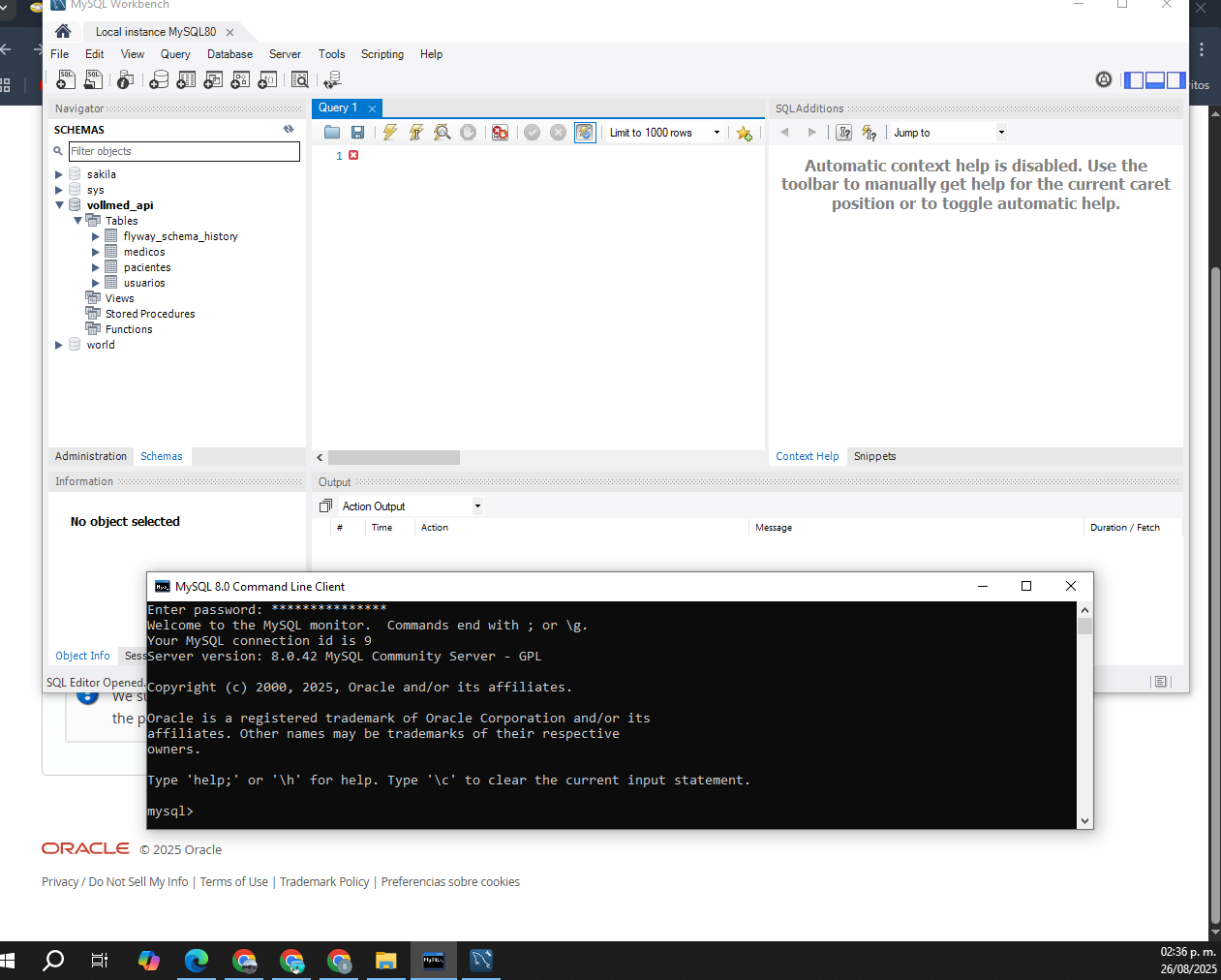Viewport: 1221px width, 980px height.
Task: Select flyway_schema_history table
Action: click(180, 236)
